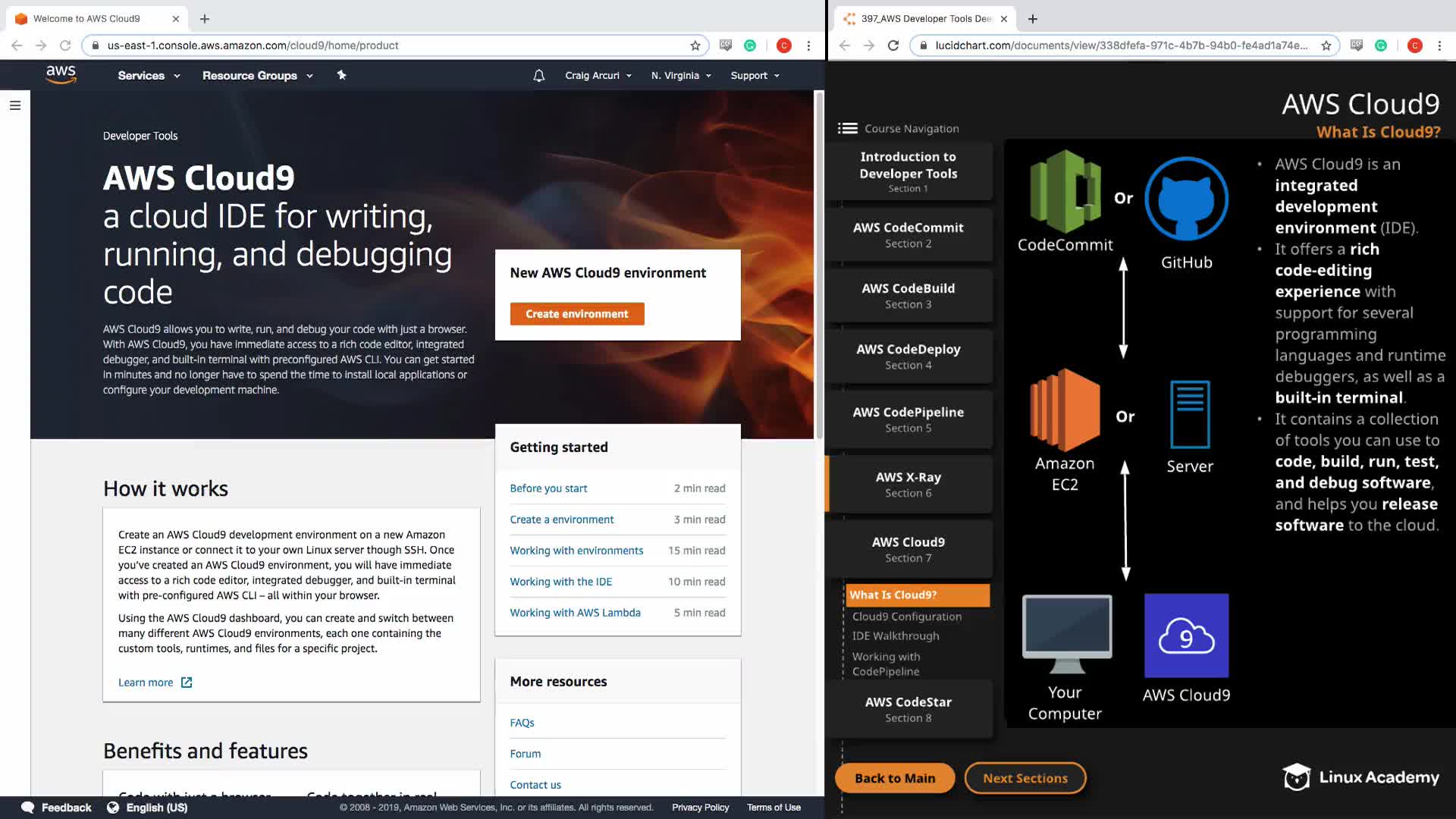Click the AWS Cloud9 diagram icon
Screen dimensions: 1456x819
click(1186, 635)
